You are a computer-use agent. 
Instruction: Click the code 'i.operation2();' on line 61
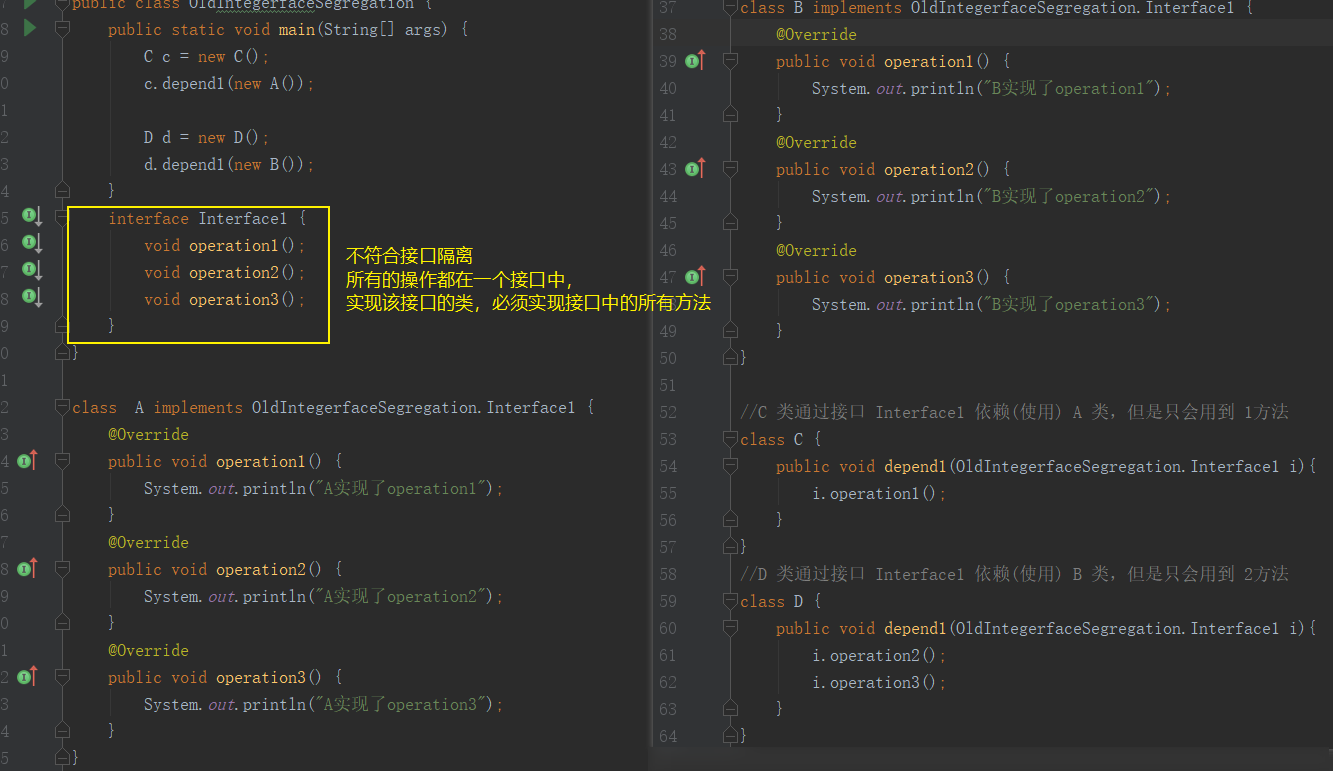click(878, 655)
